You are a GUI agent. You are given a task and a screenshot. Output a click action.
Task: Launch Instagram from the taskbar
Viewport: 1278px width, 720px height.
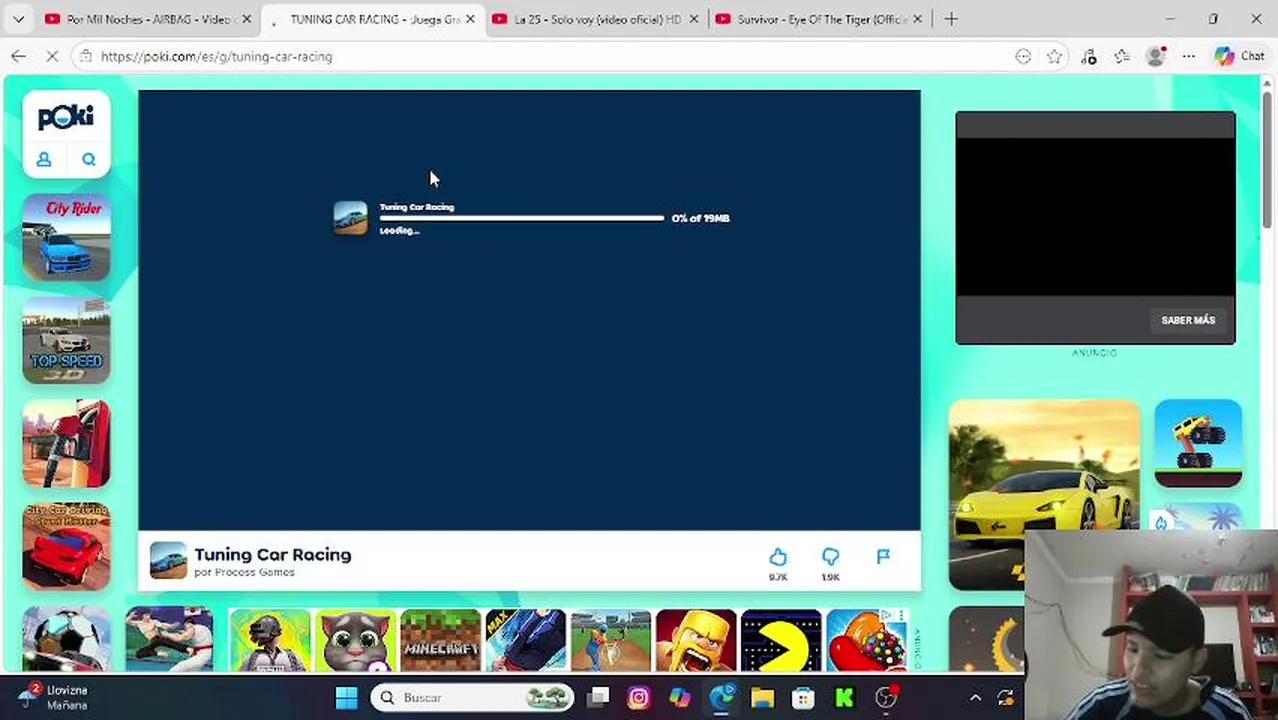[639, 697]
